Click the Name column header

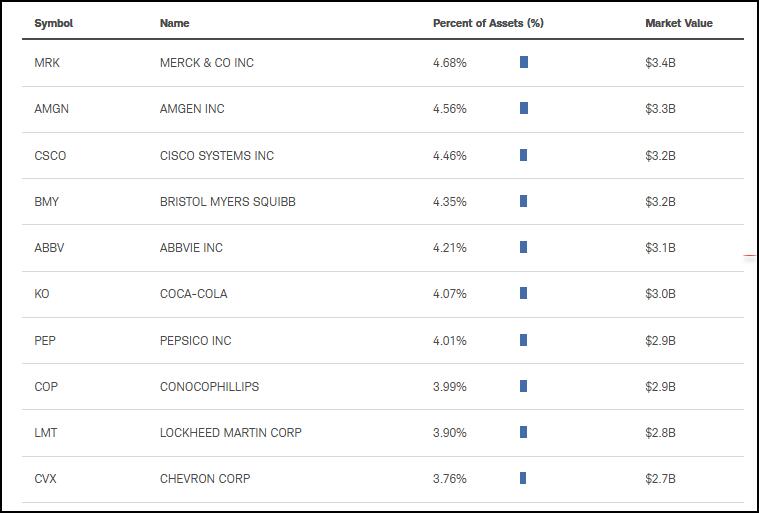(174, 23)
